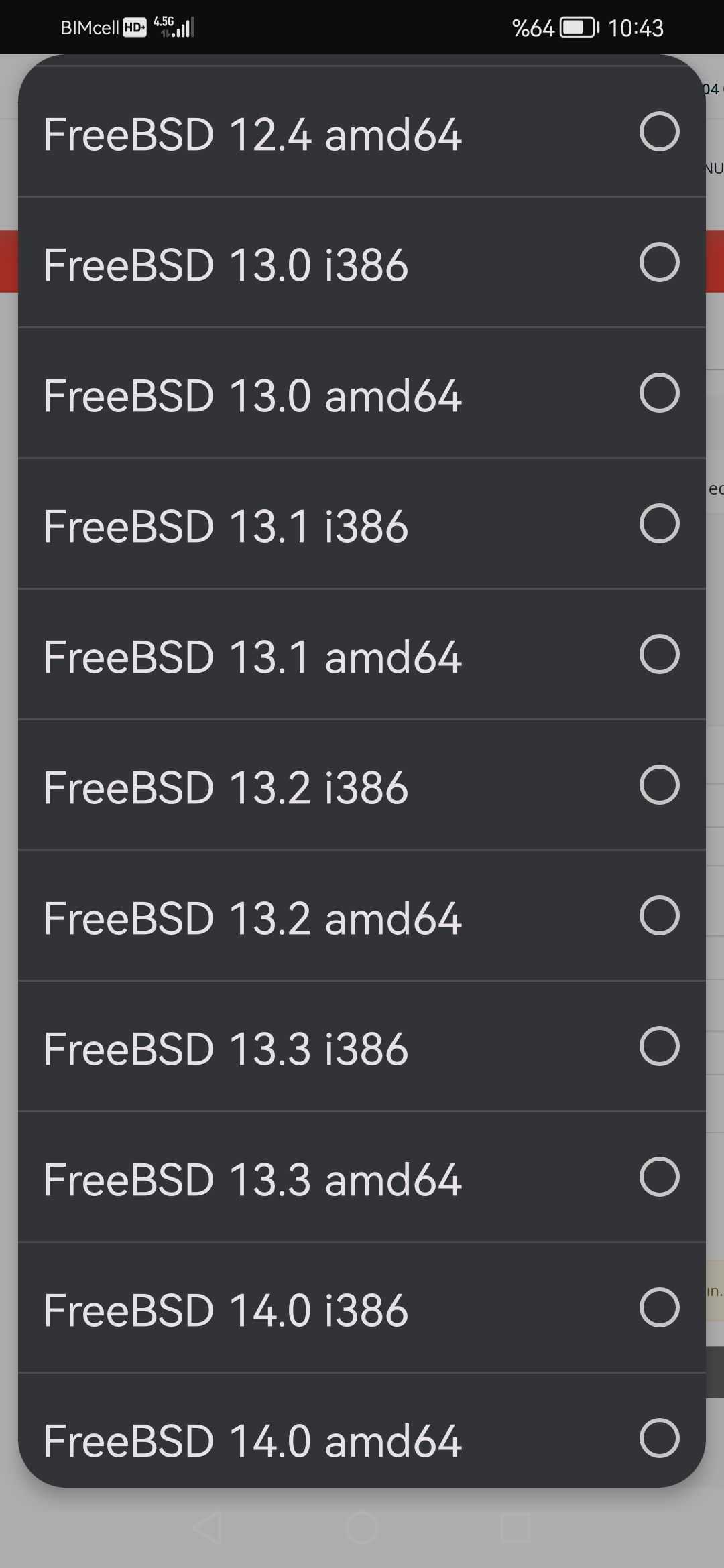724x1568 pixels.
Task: Choose the FreeBSD 13.1 amd64 list entry text
Action: point(253,657)
